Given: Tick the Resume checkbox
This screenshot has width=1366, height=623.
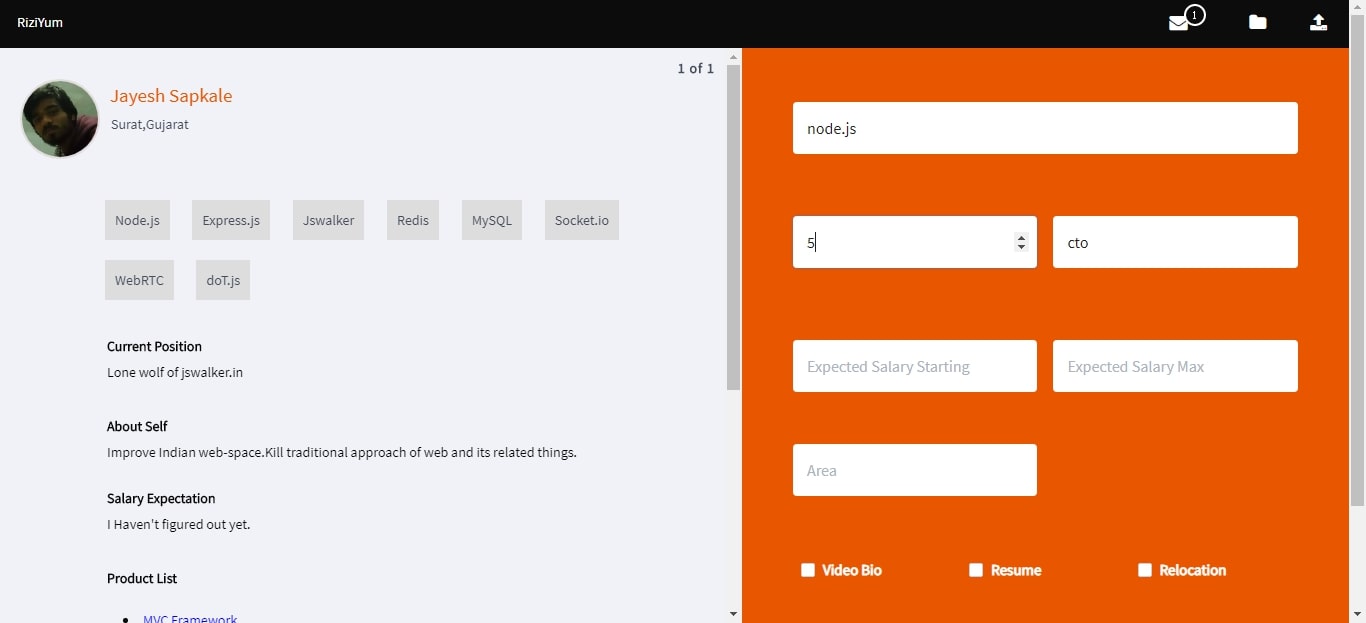Looking at the screenshot, I should tap(976, 570).
